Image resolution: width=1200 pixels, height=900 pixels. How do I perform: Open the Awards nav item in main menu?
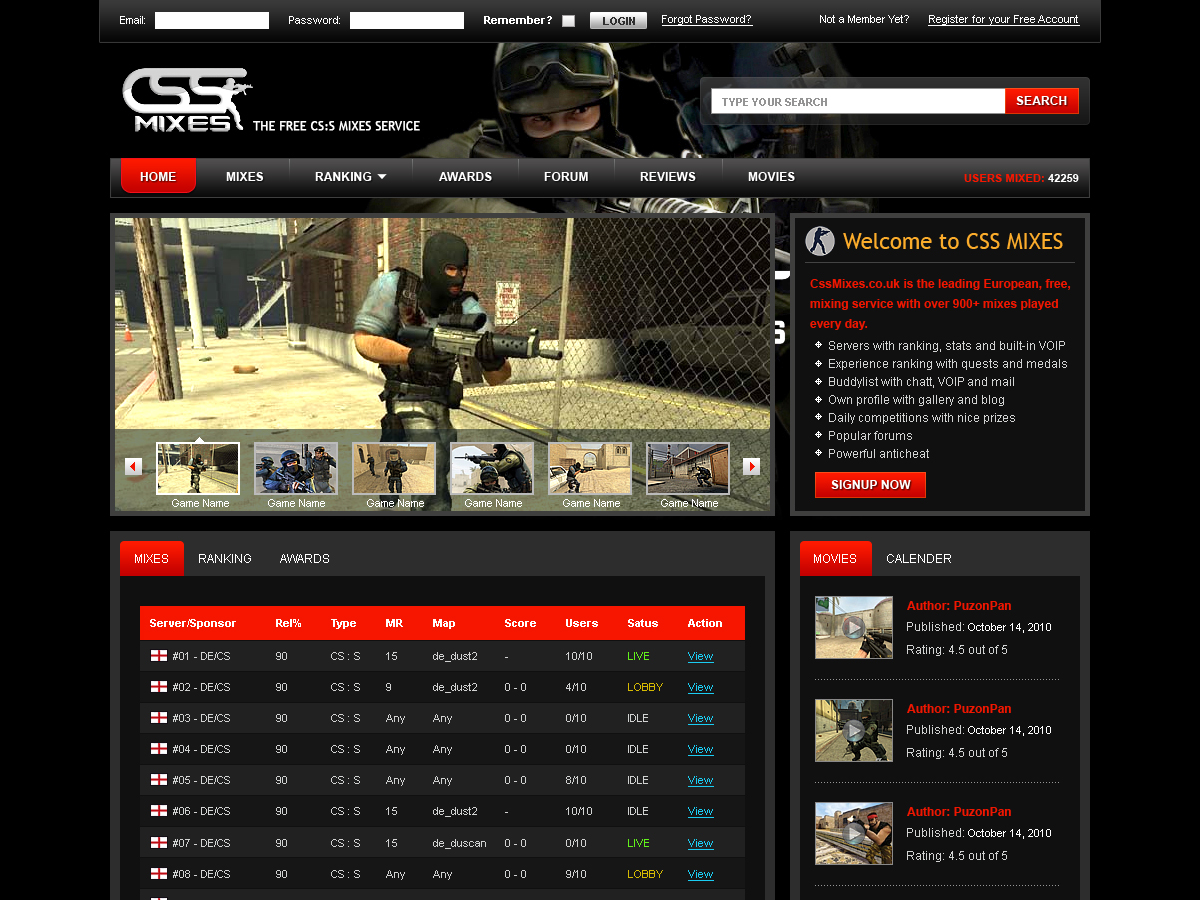click(x=465, y=177)
